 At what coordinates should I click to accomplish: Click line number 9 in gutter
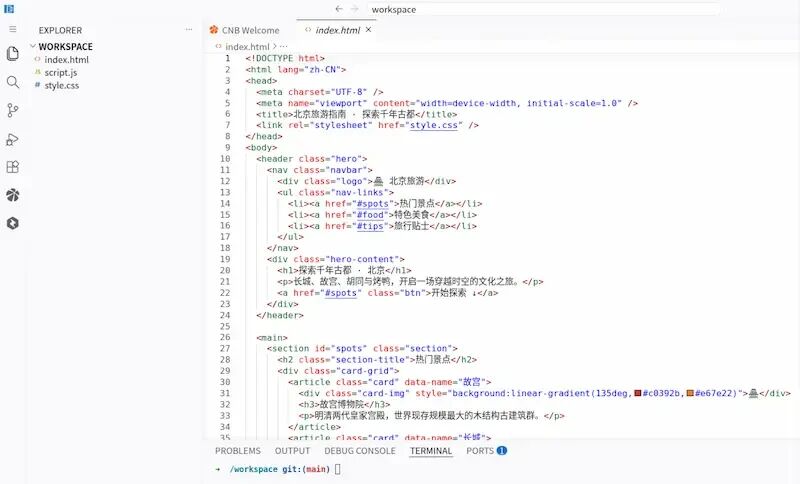click(x=228, y=147)
